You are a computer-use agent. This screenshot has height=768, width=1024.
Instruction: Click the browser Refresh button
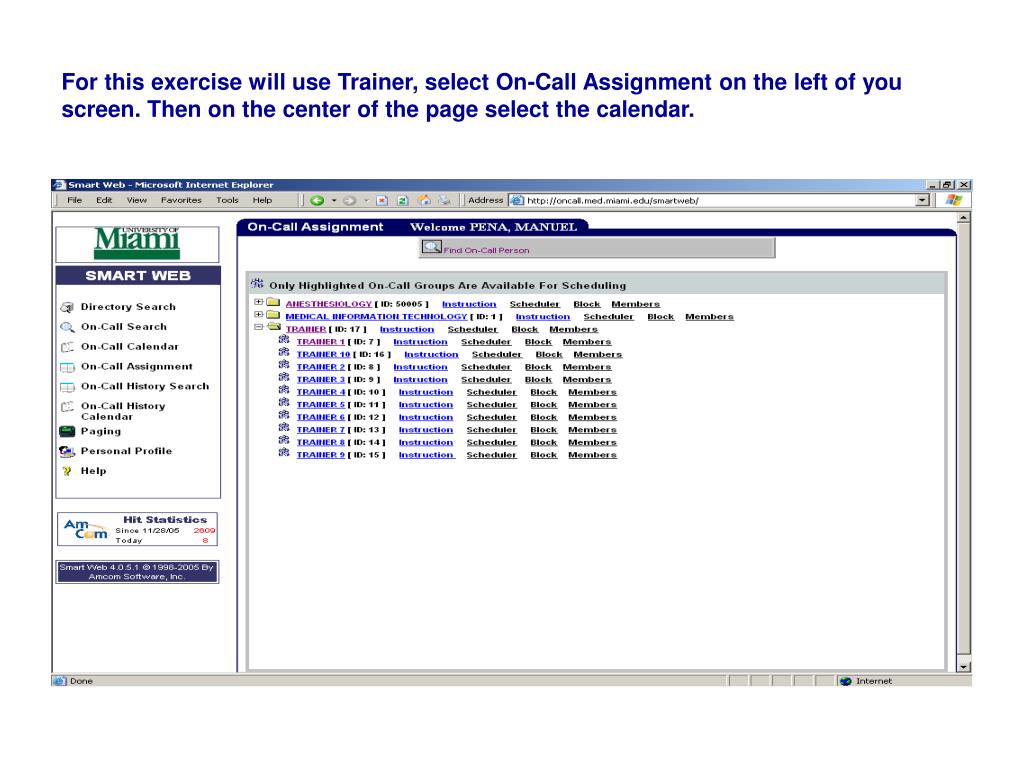point(403,200)
